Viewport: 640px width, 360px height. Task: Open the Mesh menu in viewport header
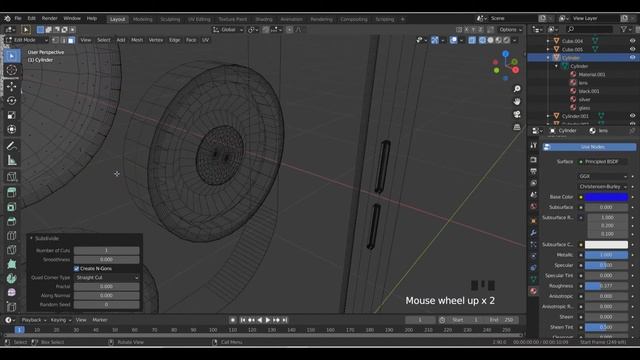137,40
